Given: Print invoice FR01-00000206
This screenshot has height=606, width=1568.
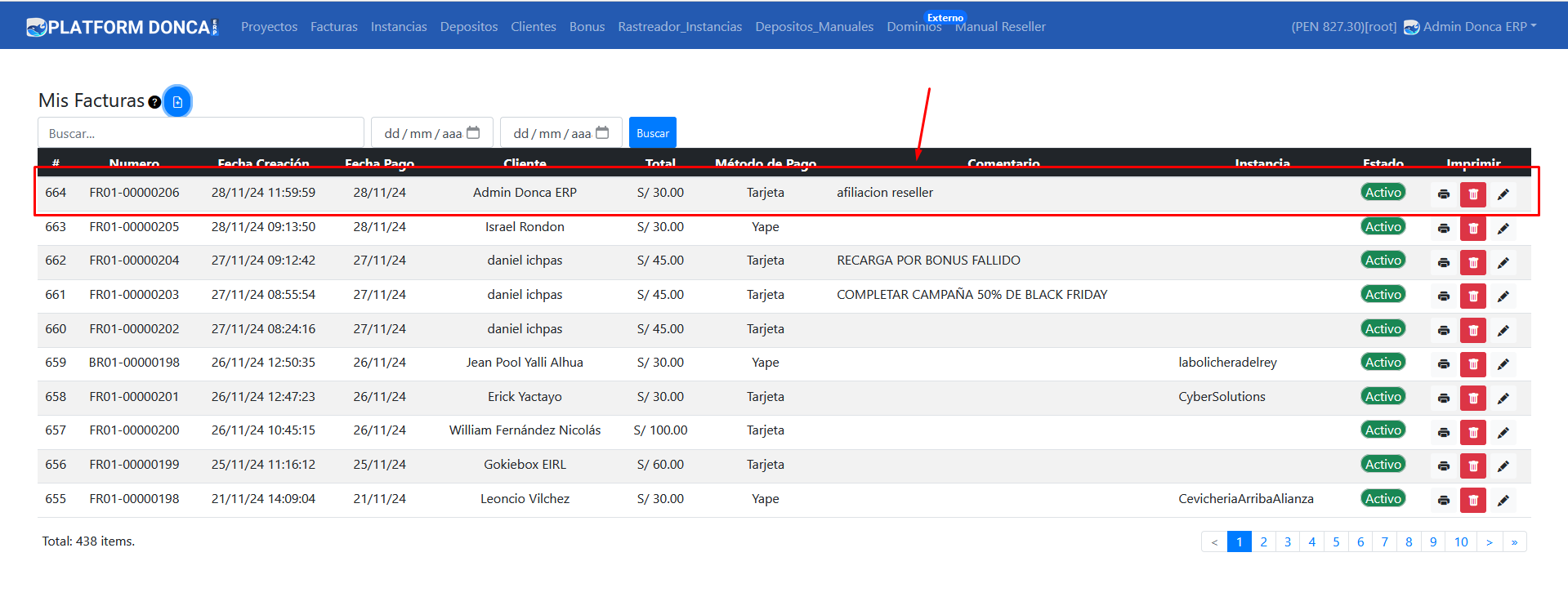Looking at the screenshot, I should (1443, 194).
